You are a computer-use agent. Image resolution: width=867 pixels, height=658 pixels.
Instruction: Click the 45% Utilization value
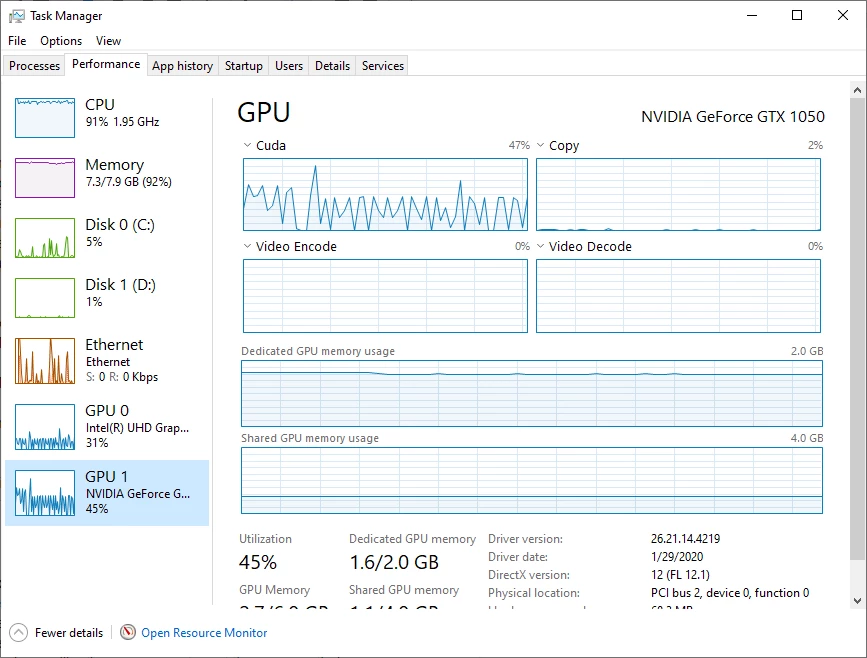(258, 562)
